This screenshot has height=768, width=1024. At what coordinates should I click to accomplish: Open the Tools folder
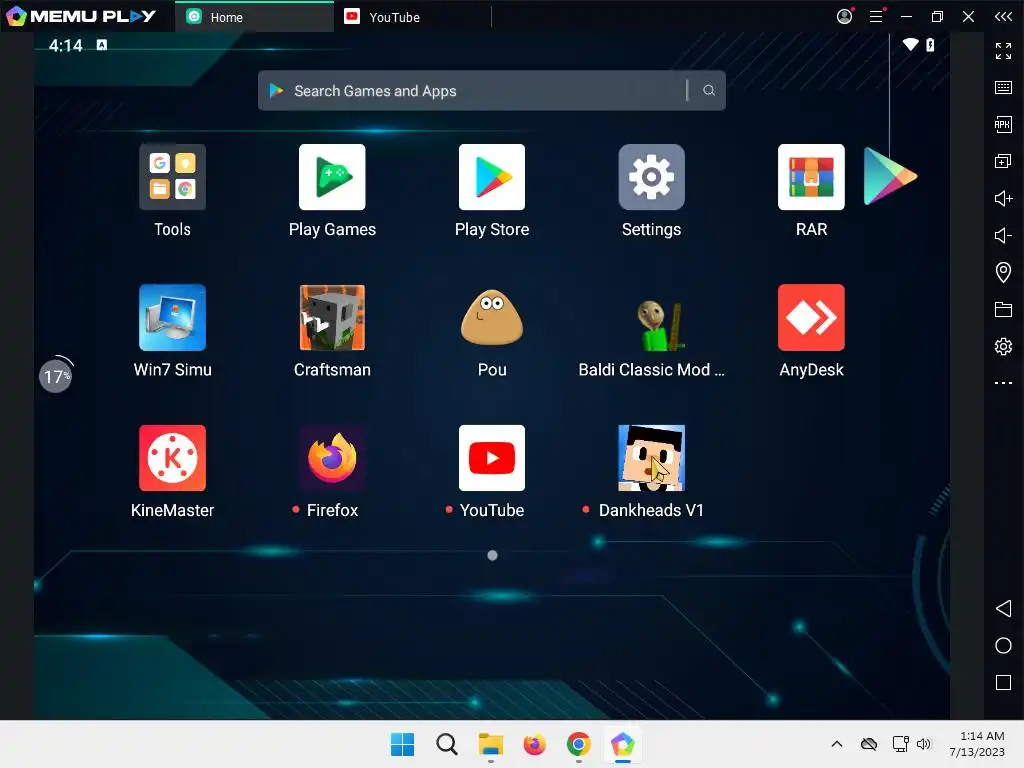point(172,177)
